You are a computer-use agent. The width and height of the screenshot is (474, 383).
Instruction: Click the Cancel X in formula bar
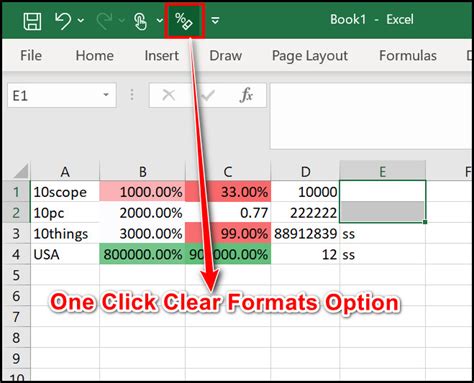point(169,95)
